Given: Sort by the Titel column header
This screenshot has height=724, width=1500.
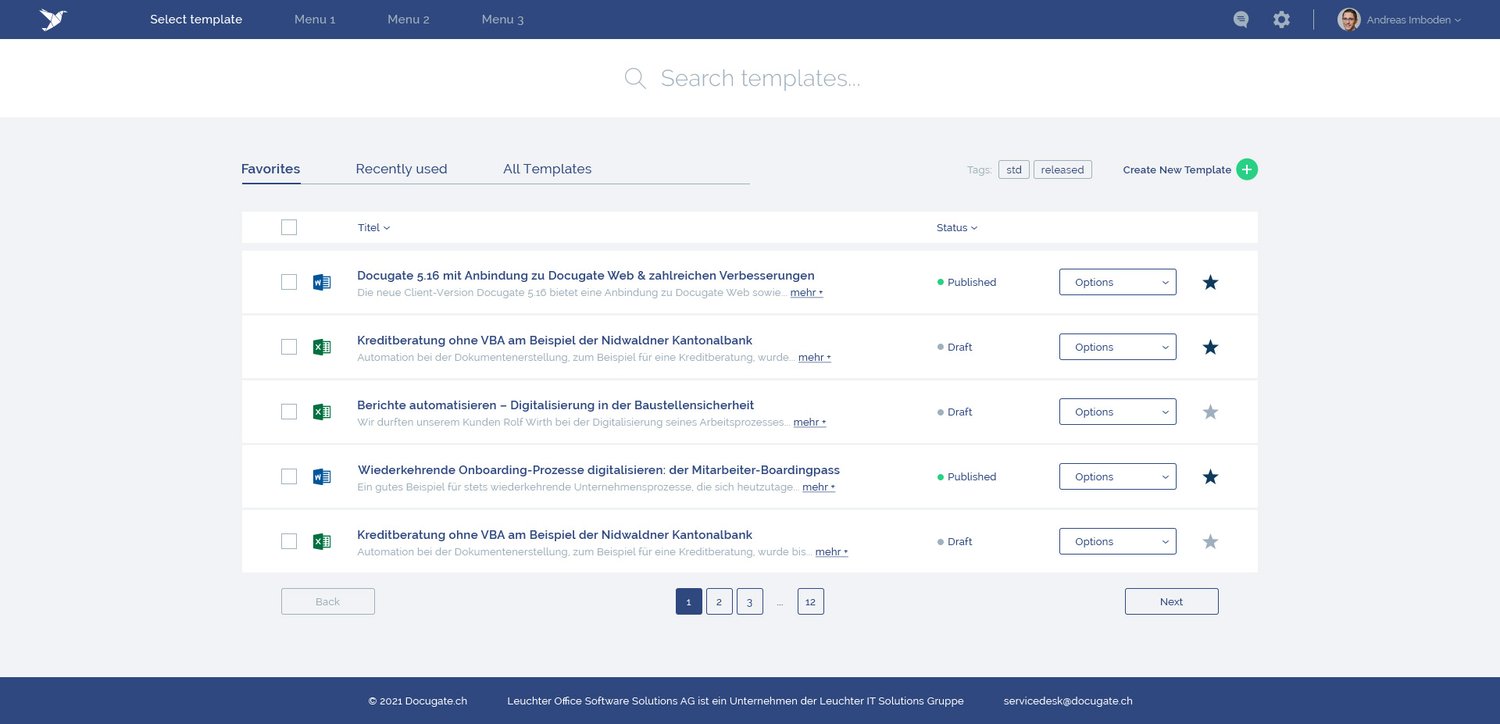Looking at the screenshot, I should tap(374, 228).
